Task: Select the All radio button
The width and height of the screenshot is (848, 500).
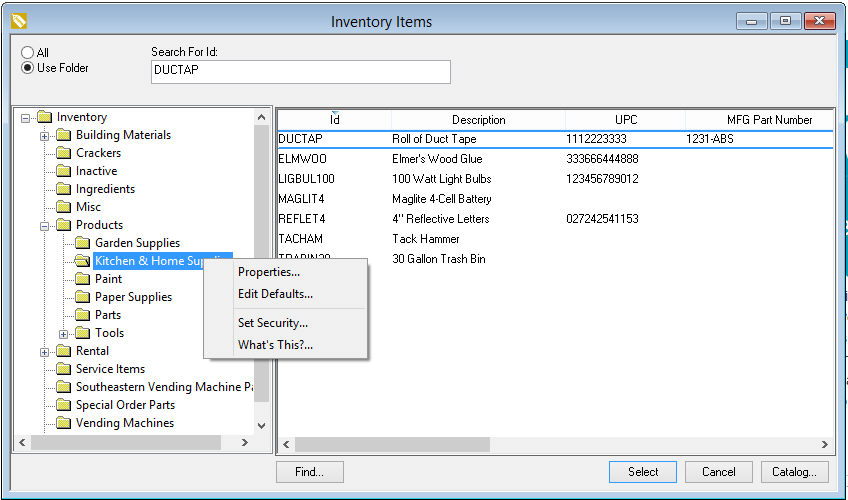Action: (x=28, y=53)
